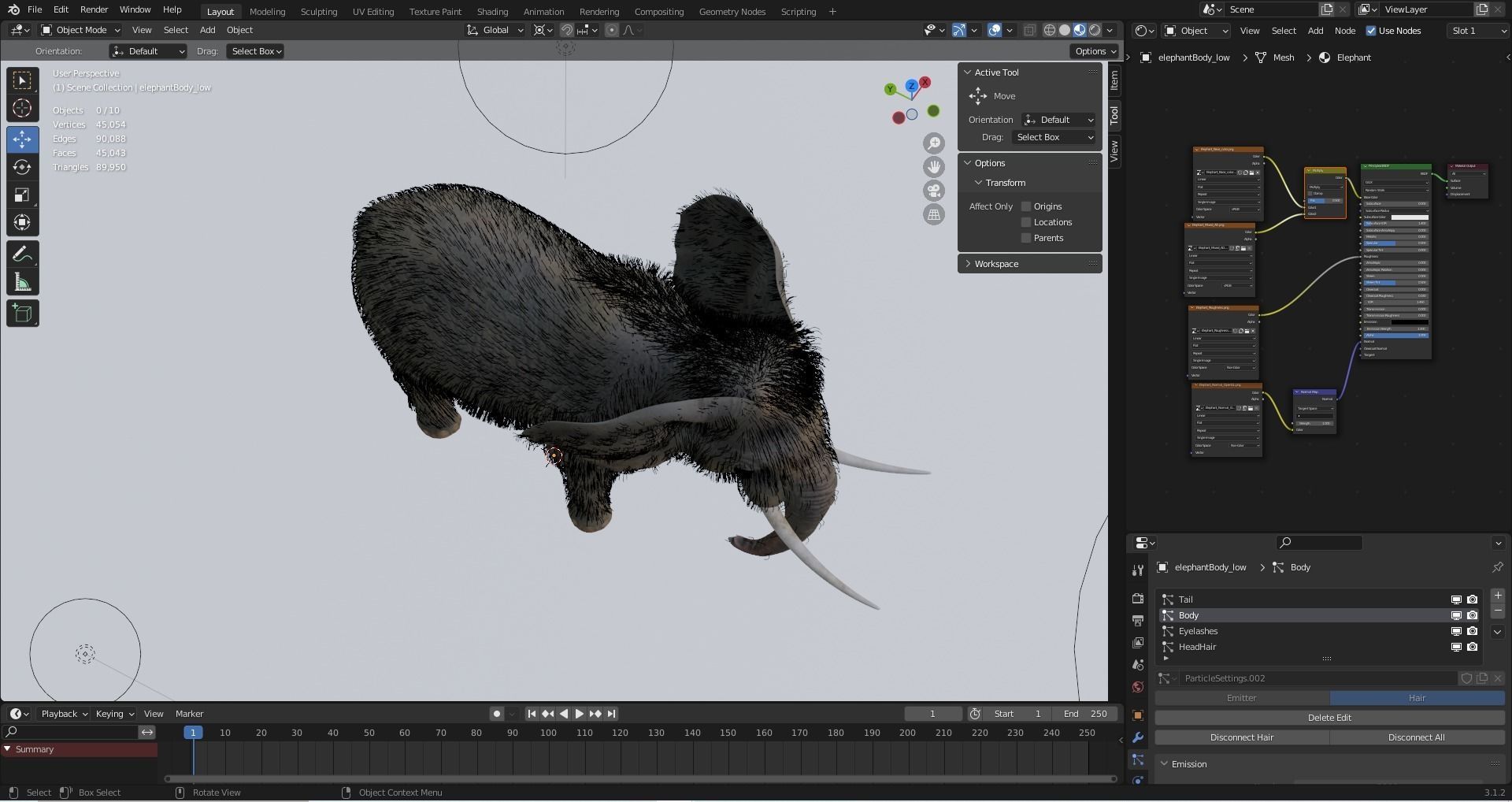This screenshot has height=802, width=1512.
Task: Choose the Annotate pencil tool
Action: click(x=22, y=254)
